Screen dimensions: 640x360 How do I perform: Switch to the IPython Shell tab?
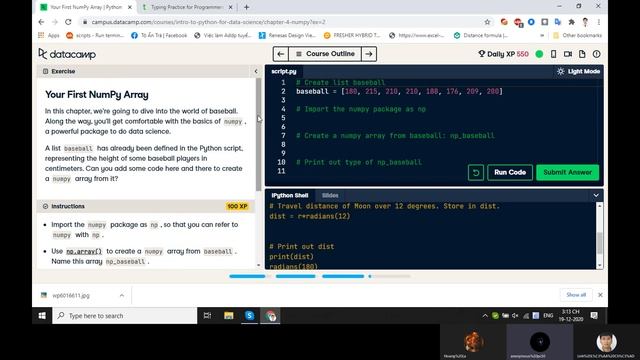point(290,196)
